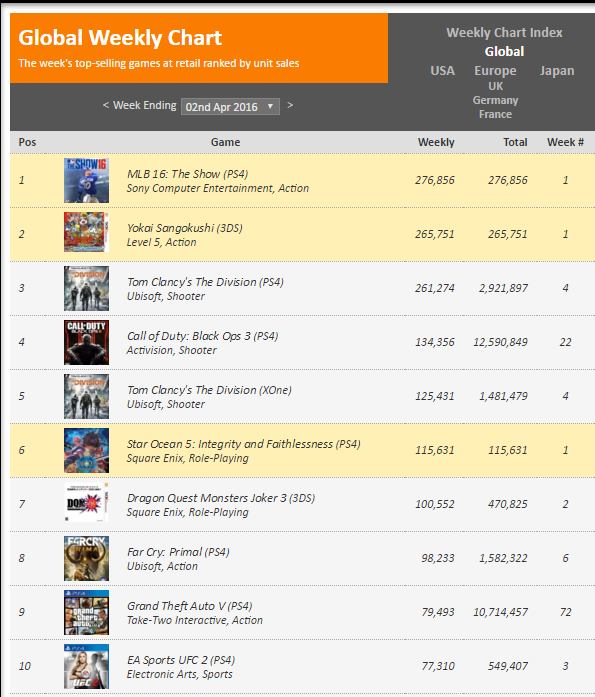Go to previous week with left arrow

pyautogui.click(x=106, y=105)
